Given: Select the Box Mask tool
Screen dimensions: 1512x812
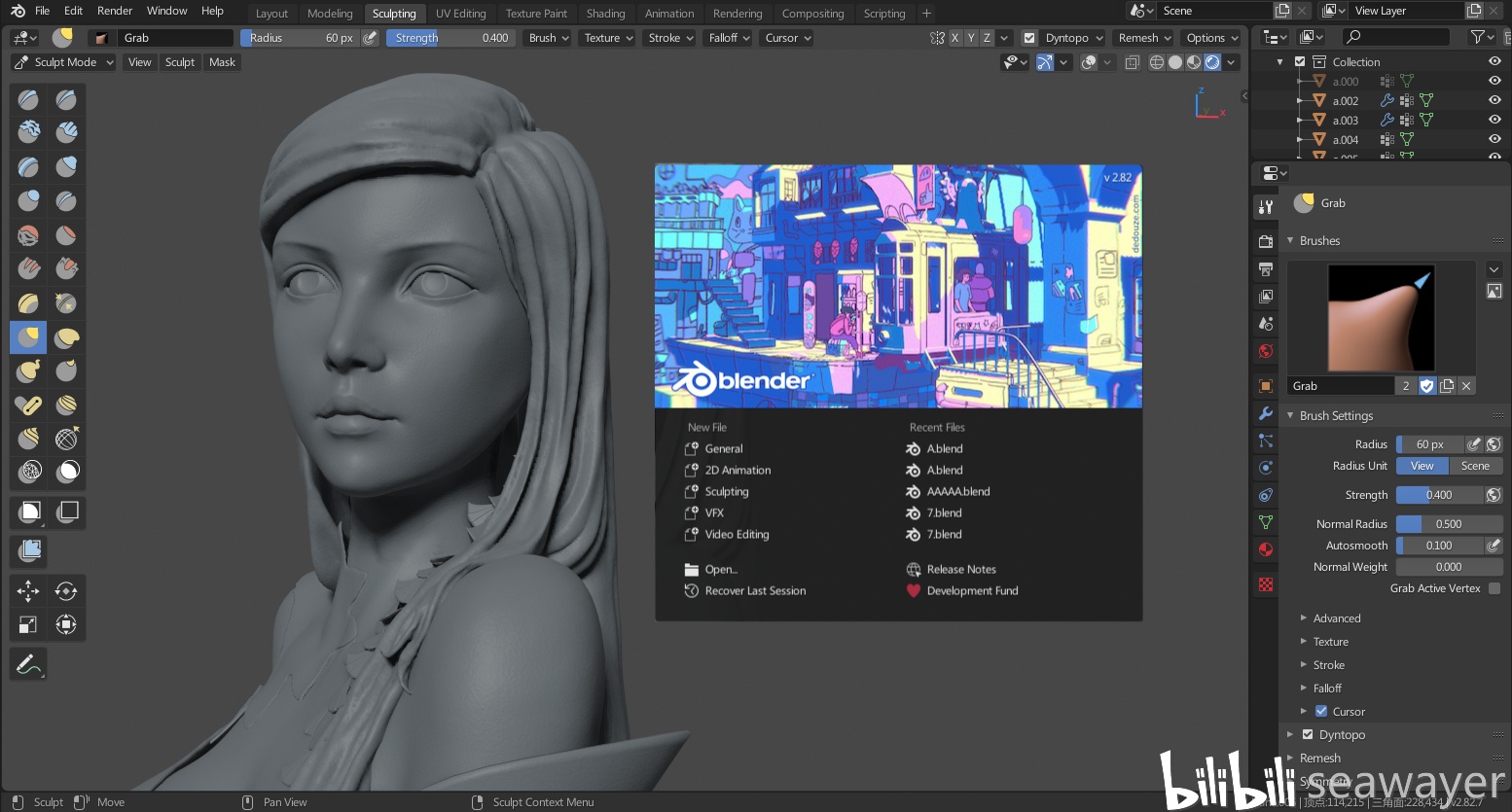Looking at the screenshot, I should click(29, 512).
